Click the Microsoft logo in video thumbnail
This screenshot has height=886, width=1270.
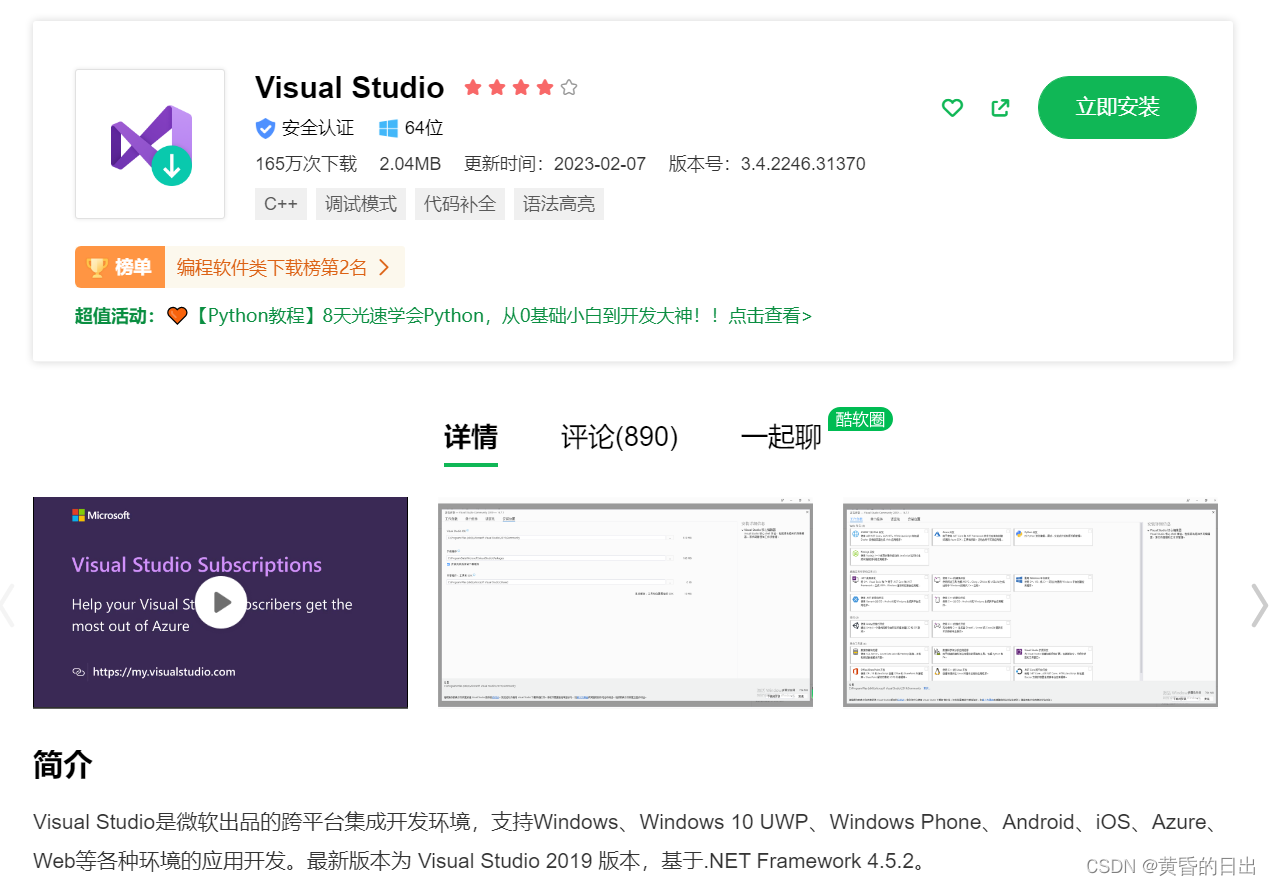pyautogui.click(x=101, y=515)
